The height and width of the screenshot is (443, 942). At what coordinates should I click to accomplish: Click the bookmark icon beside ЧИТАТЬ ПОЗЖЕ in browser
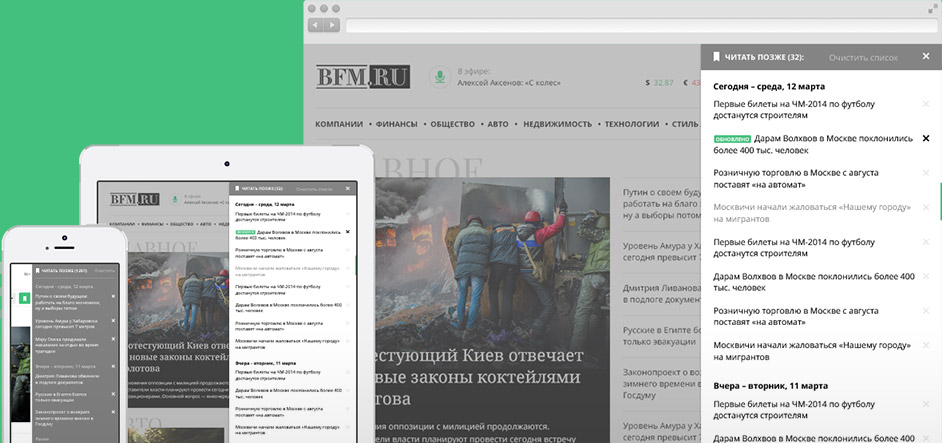coord(716,57)
